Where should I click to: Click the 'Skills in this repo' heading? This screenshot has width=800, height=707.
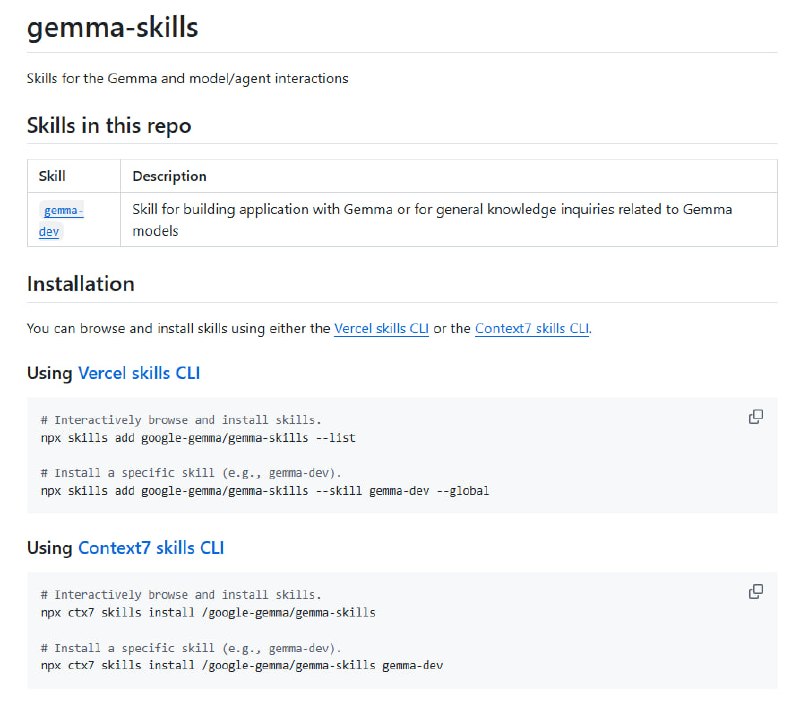[109, 125]
